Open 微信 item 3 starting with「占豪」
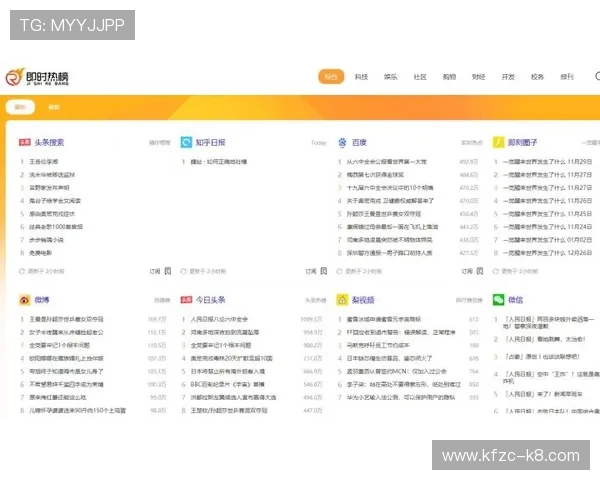The height and width of the screenshot is (480, 600). [x=542, y=356]
